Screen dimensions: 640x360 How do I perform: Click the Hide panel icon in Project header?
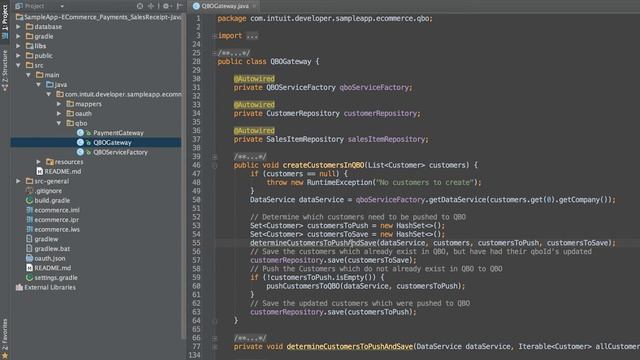(x=180, y=6)
